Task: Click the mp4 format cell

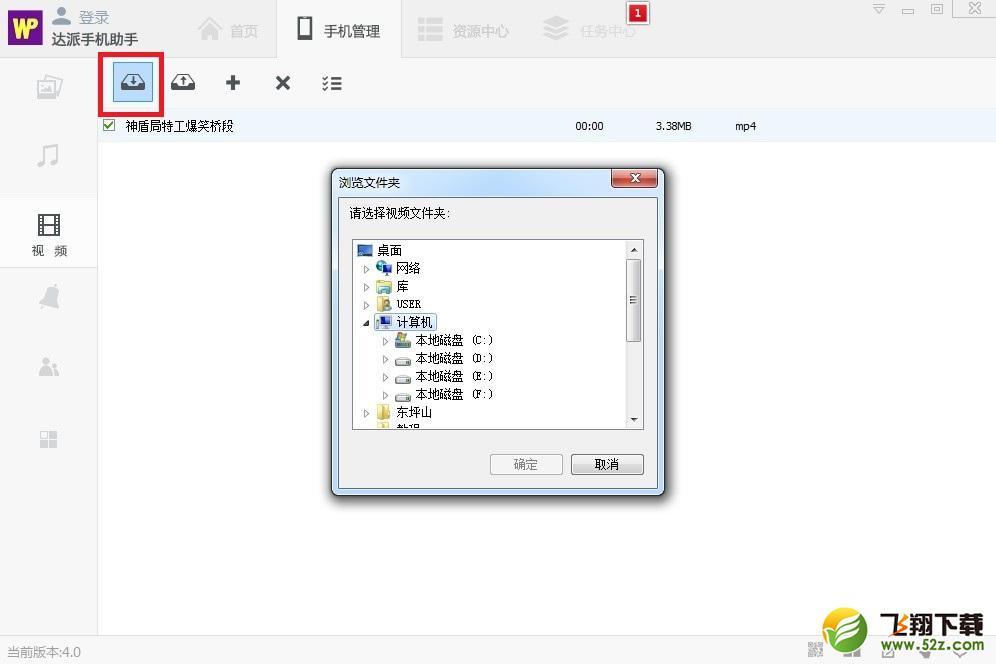Action: pos(746,126)
